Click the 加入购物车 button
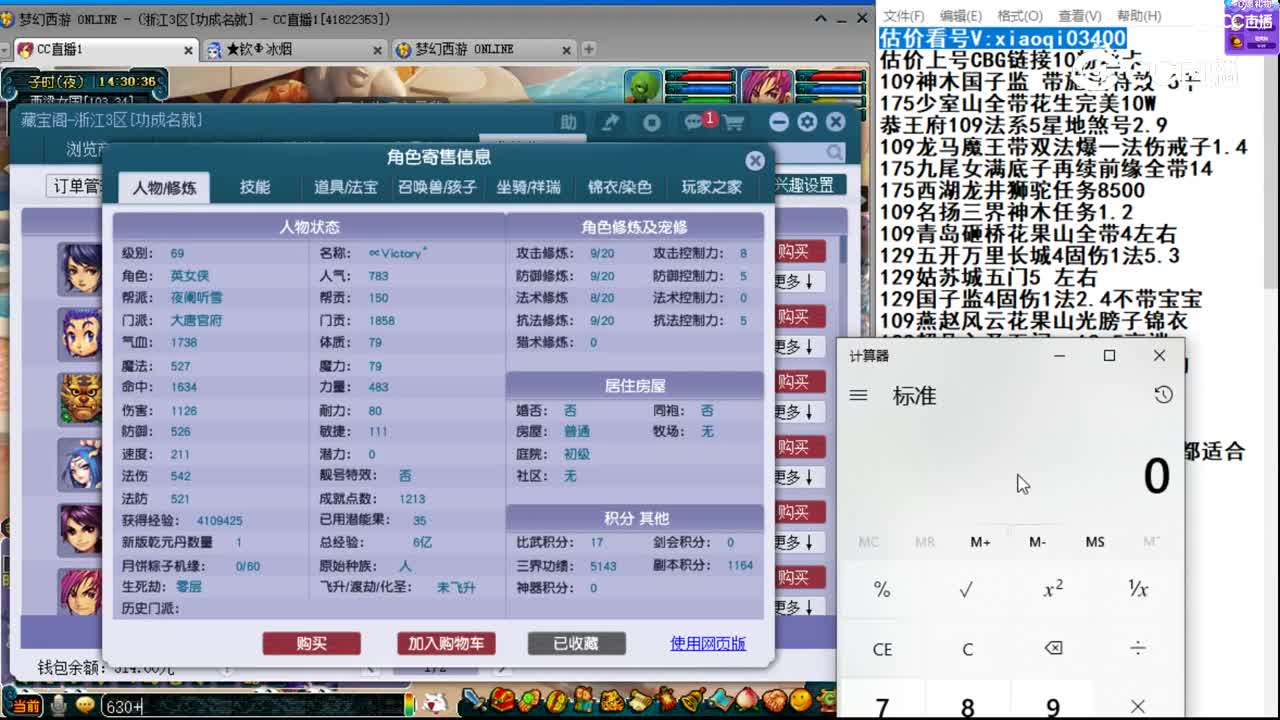Screen dimensions: 1280x720 [x=446, y=643]
